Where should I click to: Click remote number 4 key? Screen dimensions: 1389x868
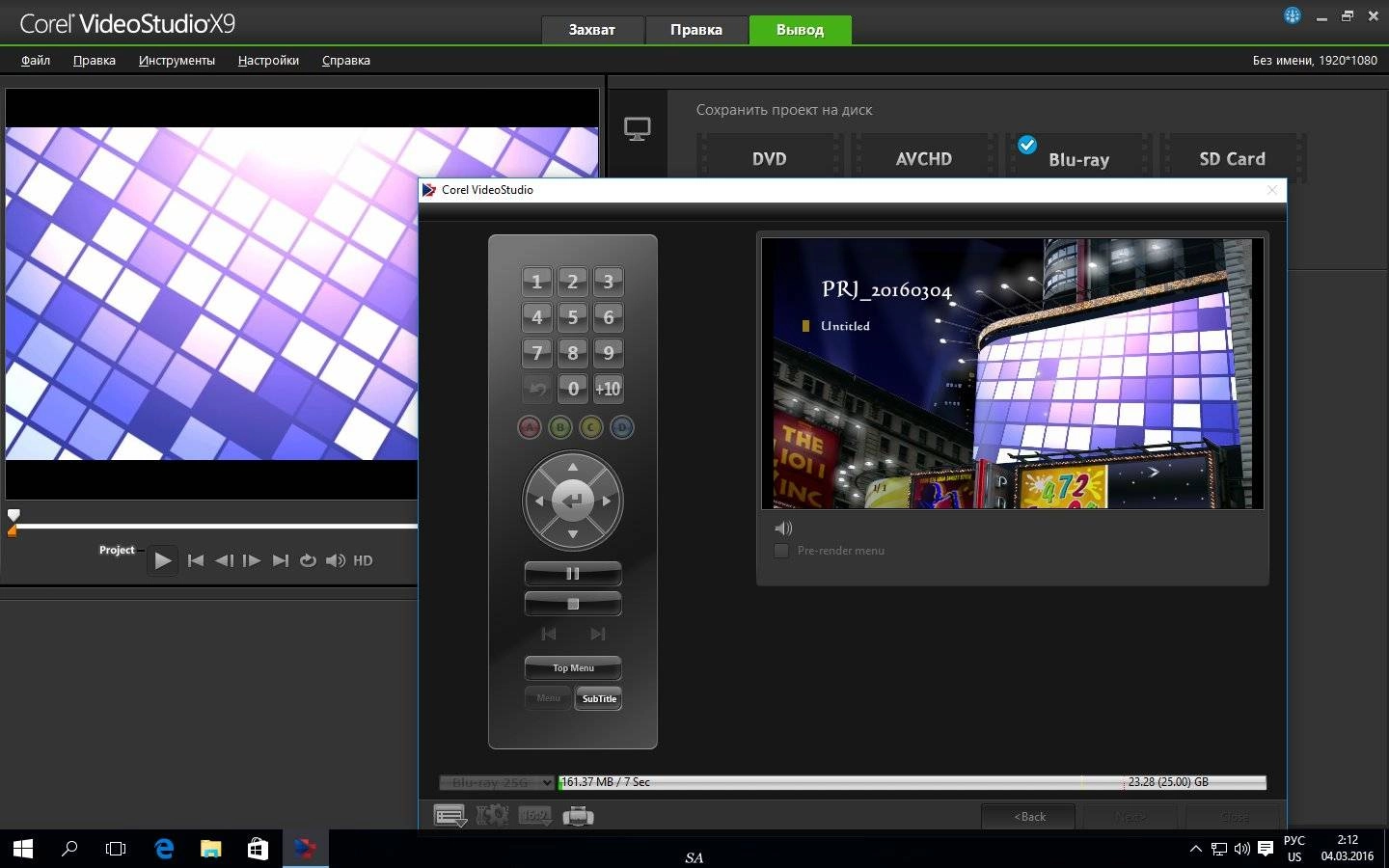(537, 317)
